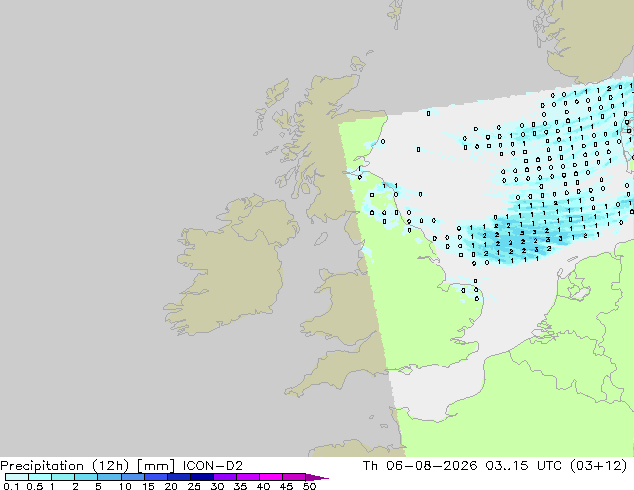This screenshot has width=634, height=490.
Task: Click the 1–2 mm legend color swatch
Action: (x=63, y=477)
